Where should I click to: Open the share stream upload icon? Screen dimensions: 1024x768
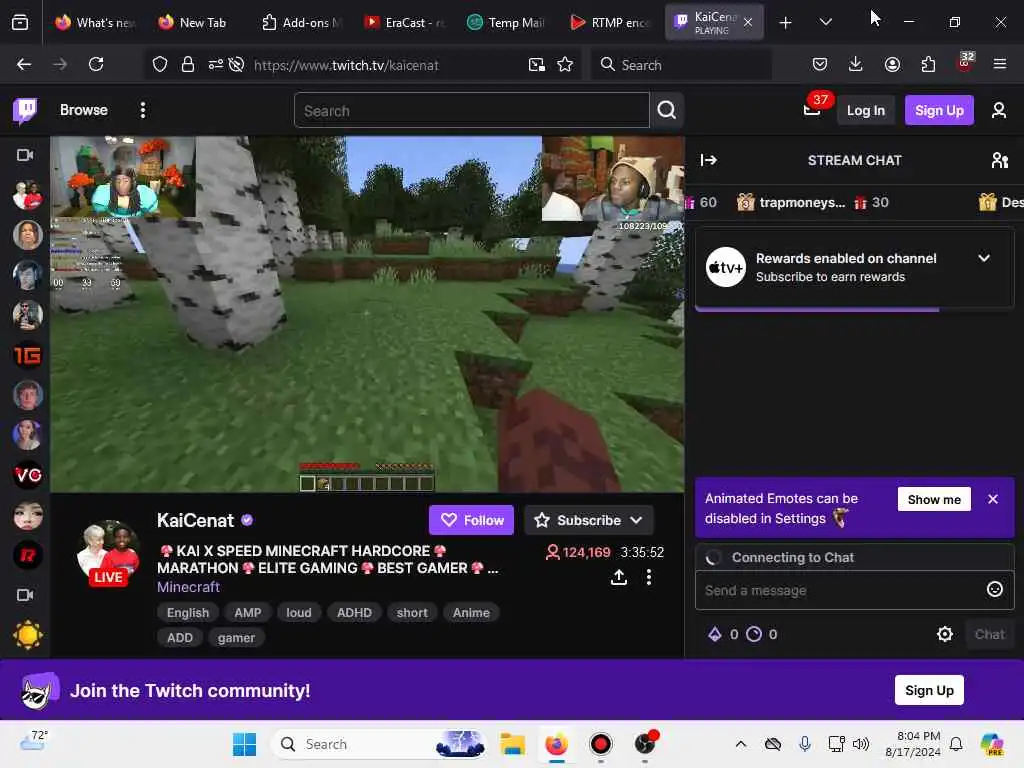tap(619, 577)
